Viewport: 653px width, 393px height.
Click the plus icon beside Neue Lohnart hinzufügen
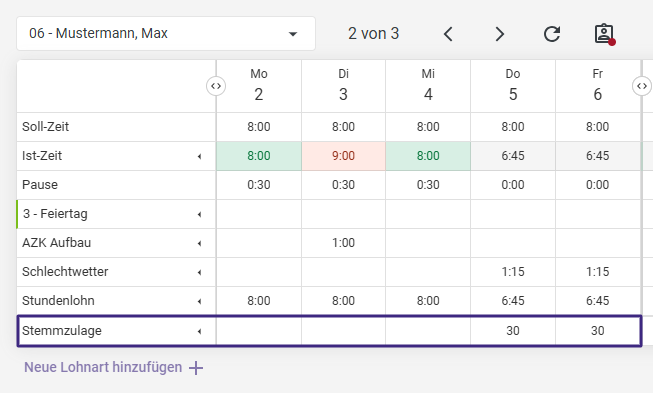click(196, 368)
